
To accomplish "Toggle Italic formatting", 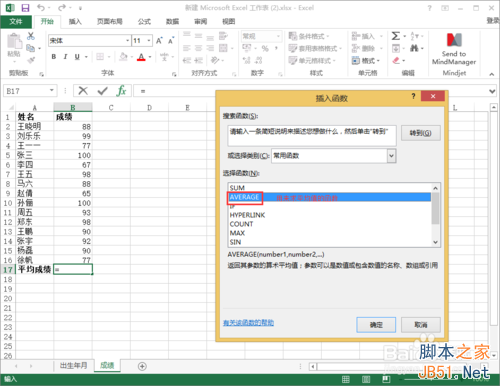I will click(65, 57).
